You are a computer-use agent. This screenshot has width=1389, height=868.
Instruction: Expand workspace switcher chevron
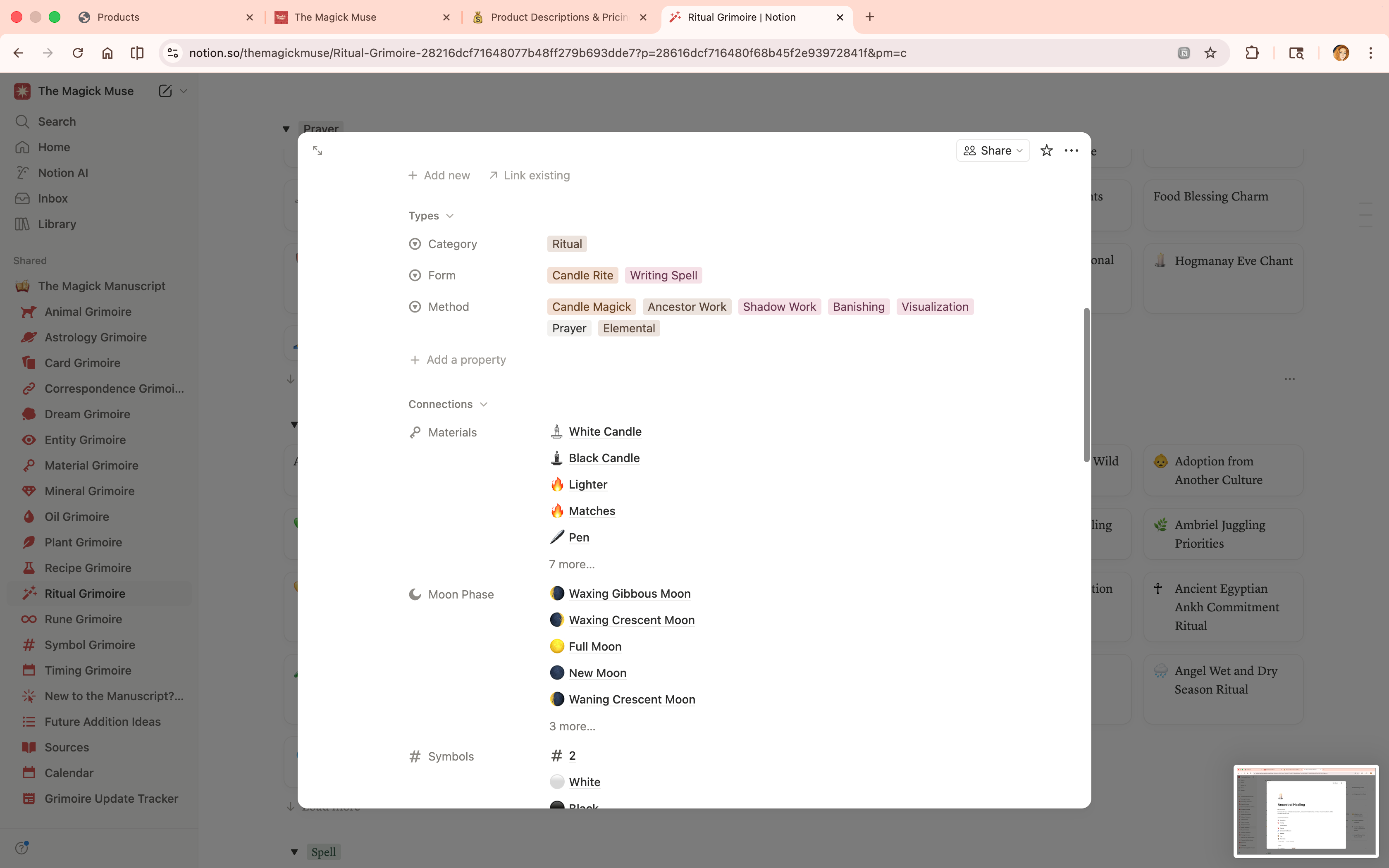[184, 91]
